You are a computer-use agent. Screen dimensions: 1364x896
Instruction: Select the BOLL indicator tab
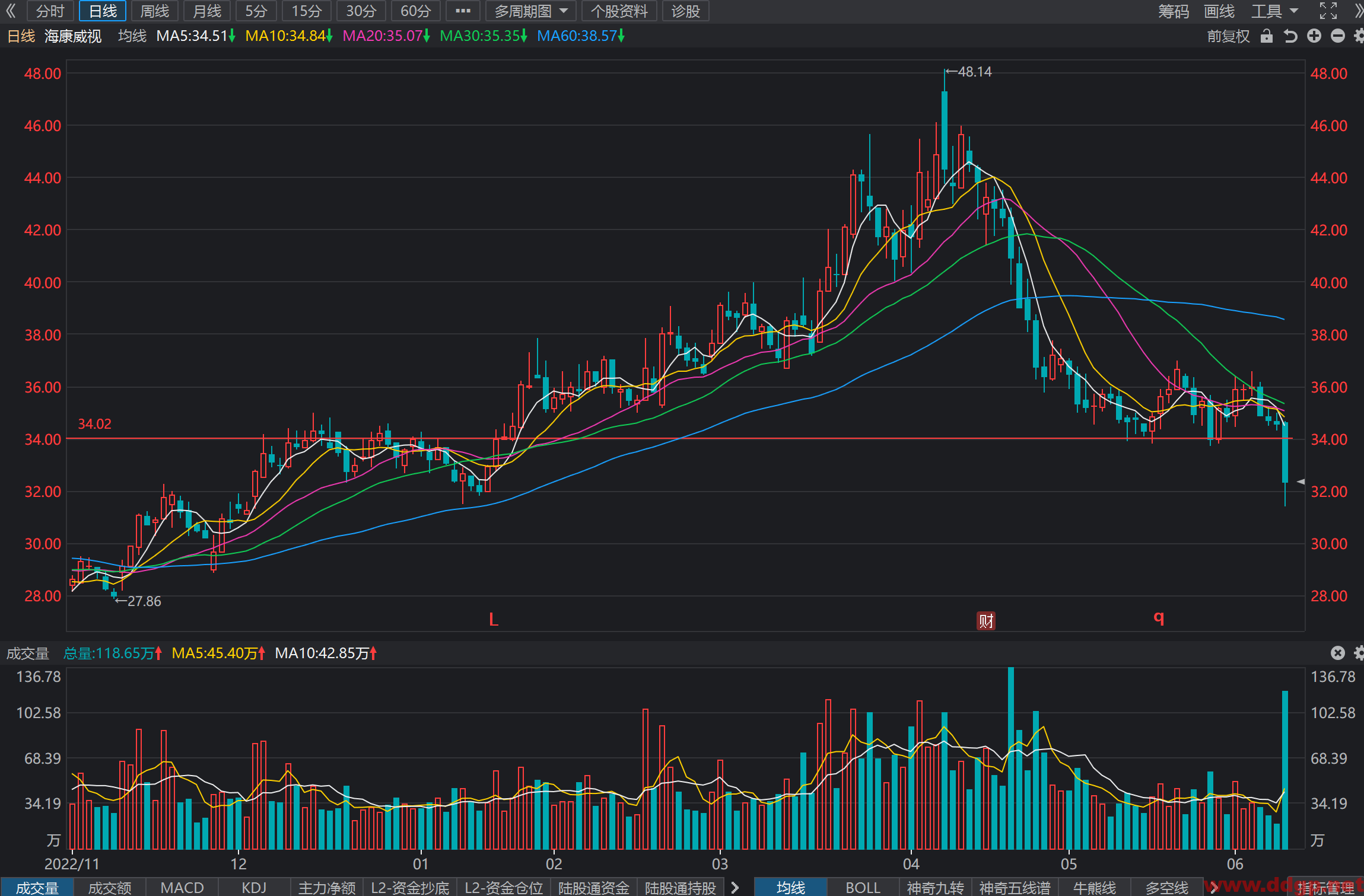tap(863, 888)
